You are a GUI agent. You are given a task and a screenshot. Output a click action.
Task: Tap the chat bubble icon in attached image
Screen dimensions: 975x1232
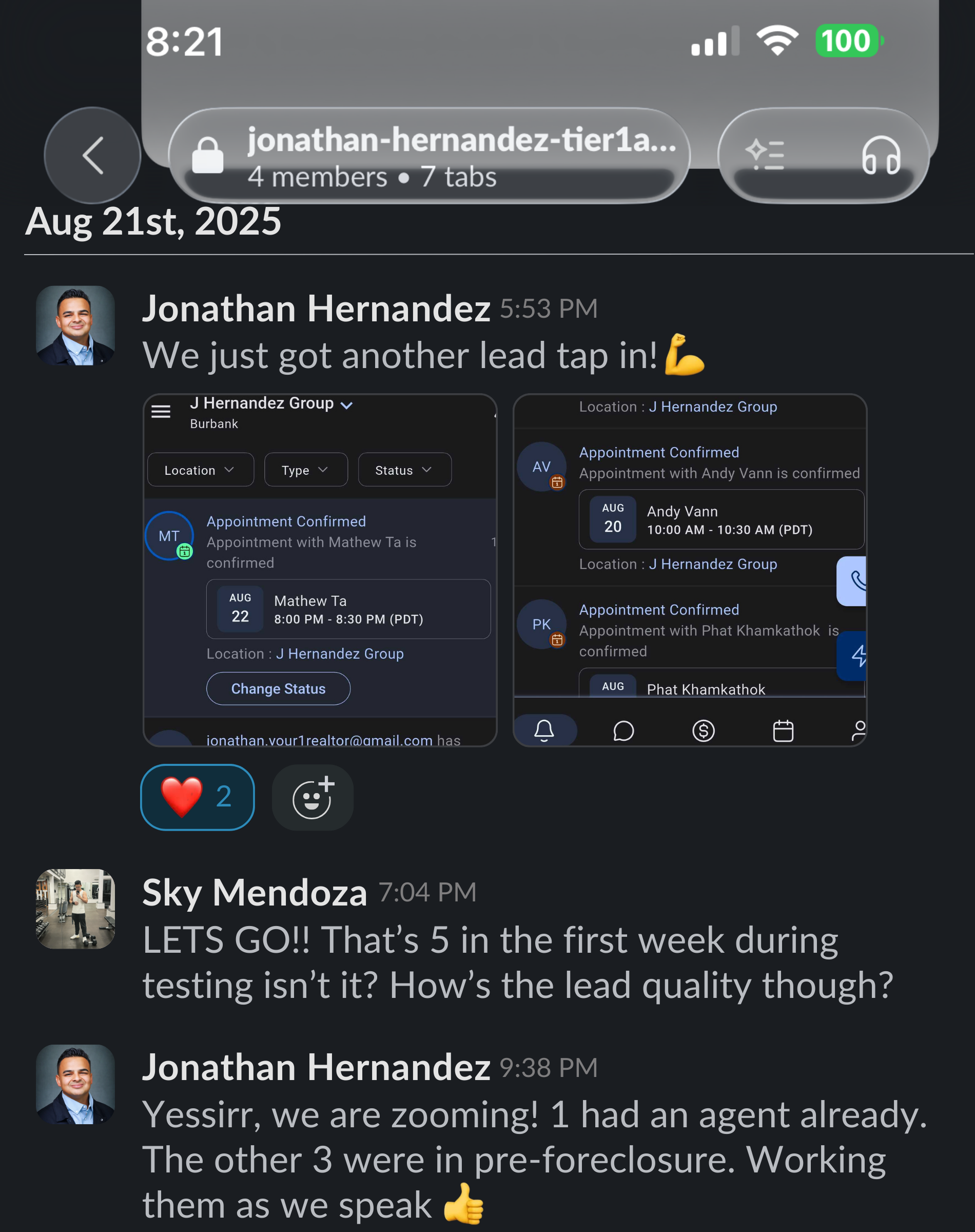click(x=623, y=731)
